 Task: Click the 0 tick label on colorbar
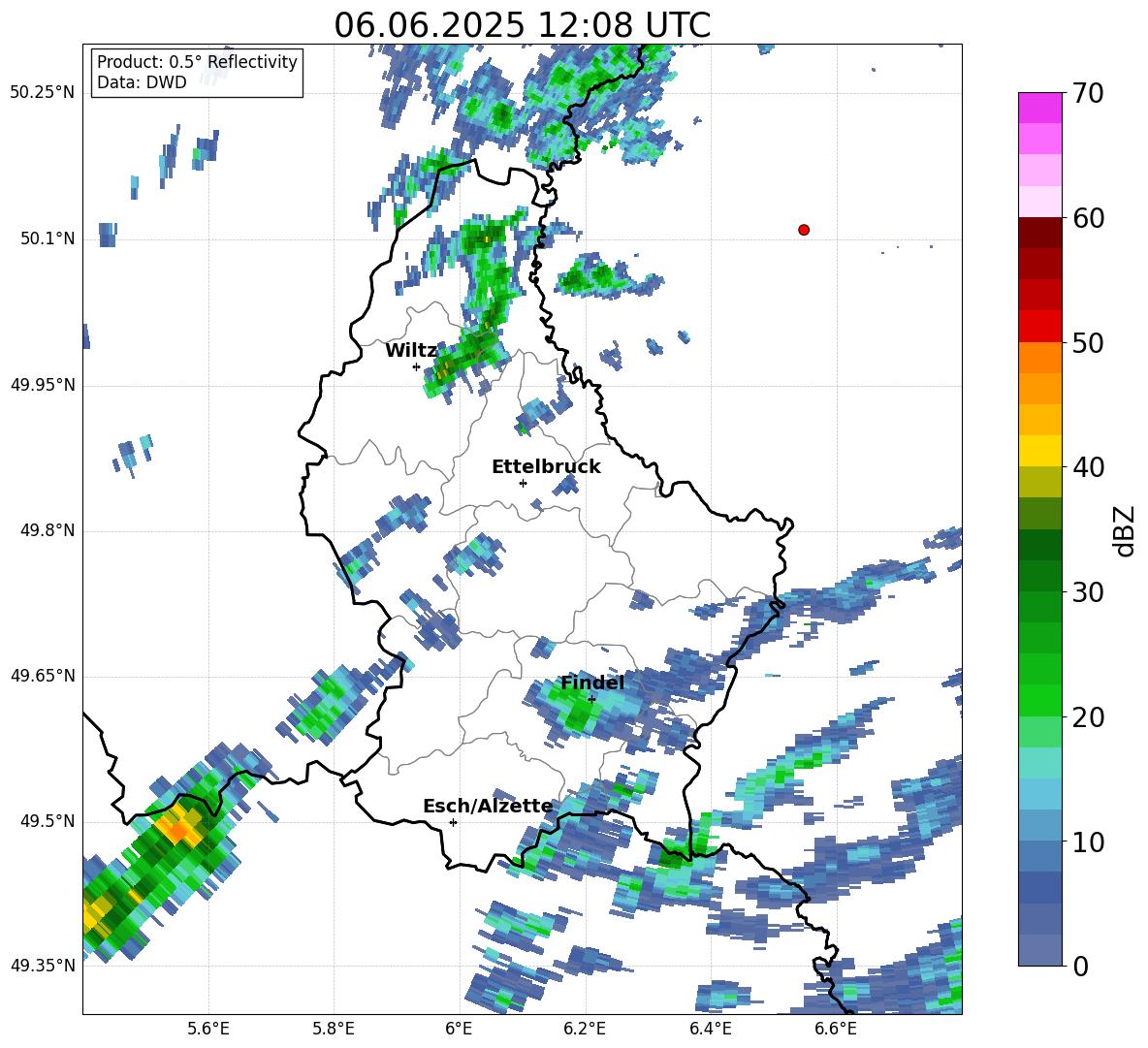1080,966
